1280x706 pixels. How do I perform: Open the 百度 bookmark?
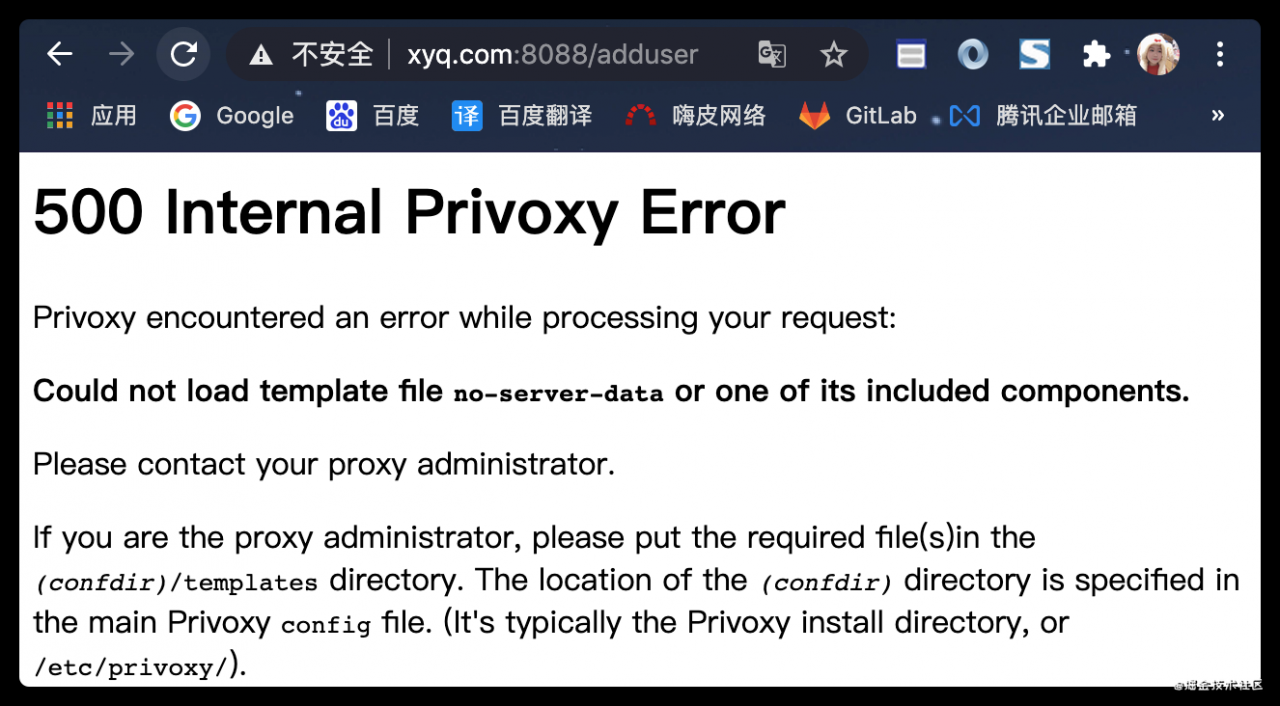[372, 116]
